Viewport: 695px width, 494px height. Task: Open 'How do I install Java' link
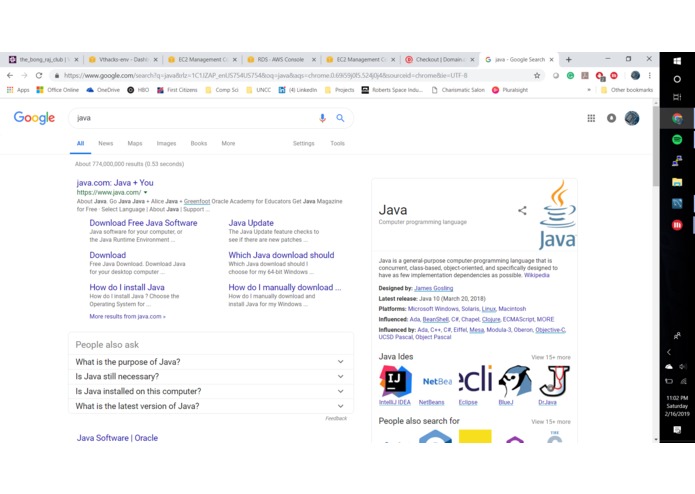click(x=127, y=287)
